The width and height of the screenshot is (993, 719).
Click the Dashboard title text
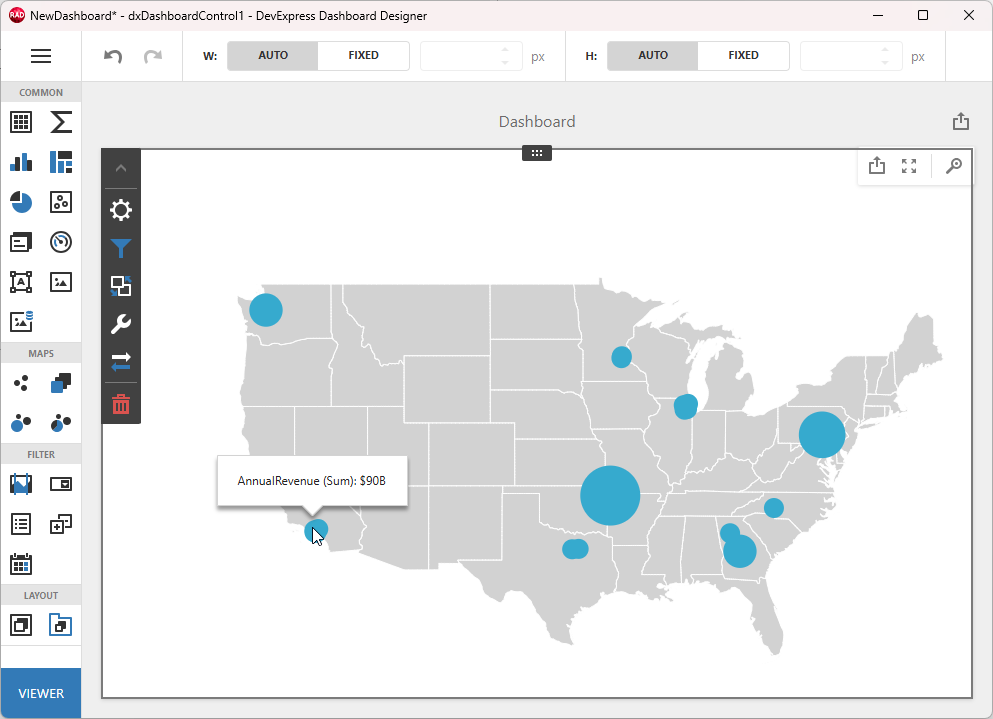(537, 121)
